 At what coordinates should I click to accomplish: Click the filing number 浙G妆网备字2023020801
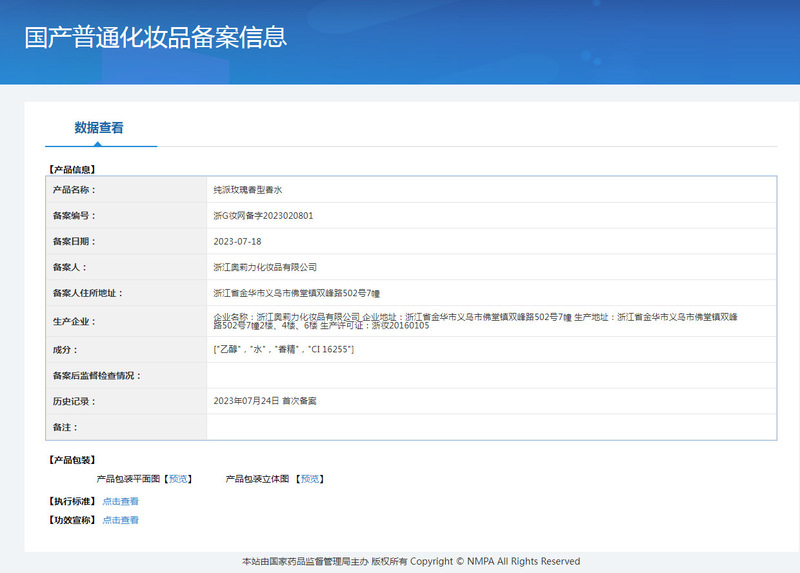pyautogui.click(x=263, y=215)
